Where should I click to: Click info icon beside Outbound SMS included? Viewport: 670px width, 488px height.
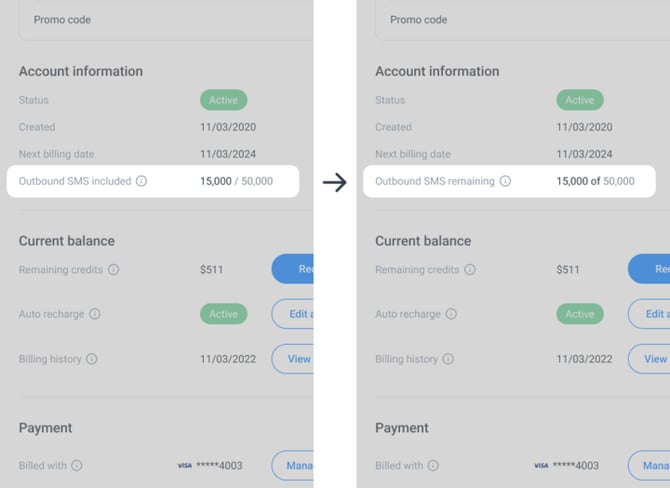(x=141, y=181)
